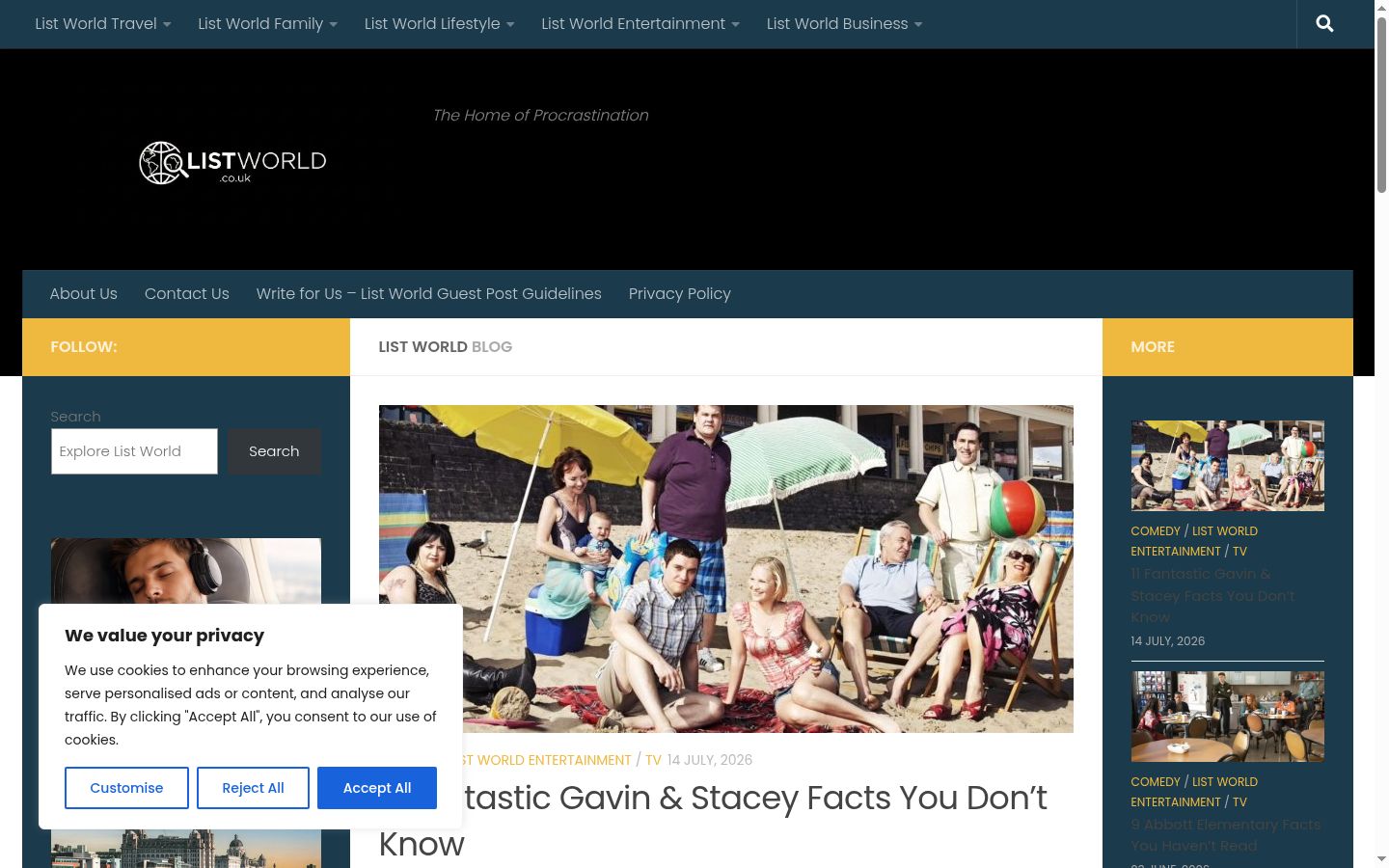The height and width of the screenshot is (868, 1389).
Task: Click the ListWorld.co.uk logo
Action: (232, 162)
